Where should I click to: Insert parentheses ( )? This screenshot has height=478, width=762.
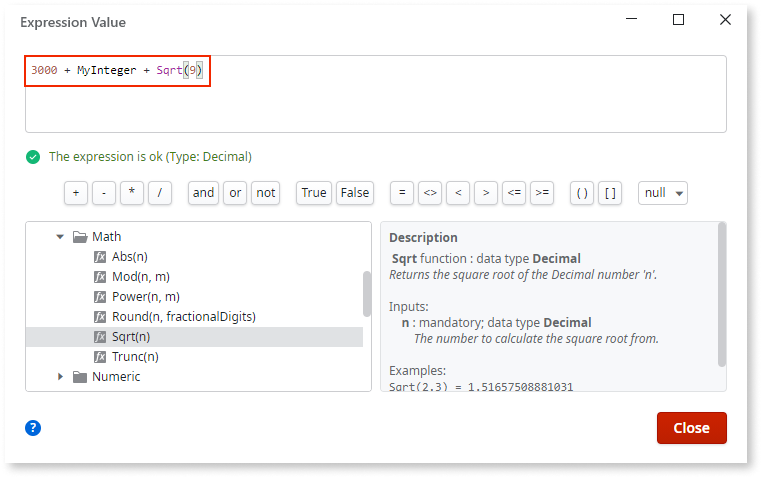[582, 193]
